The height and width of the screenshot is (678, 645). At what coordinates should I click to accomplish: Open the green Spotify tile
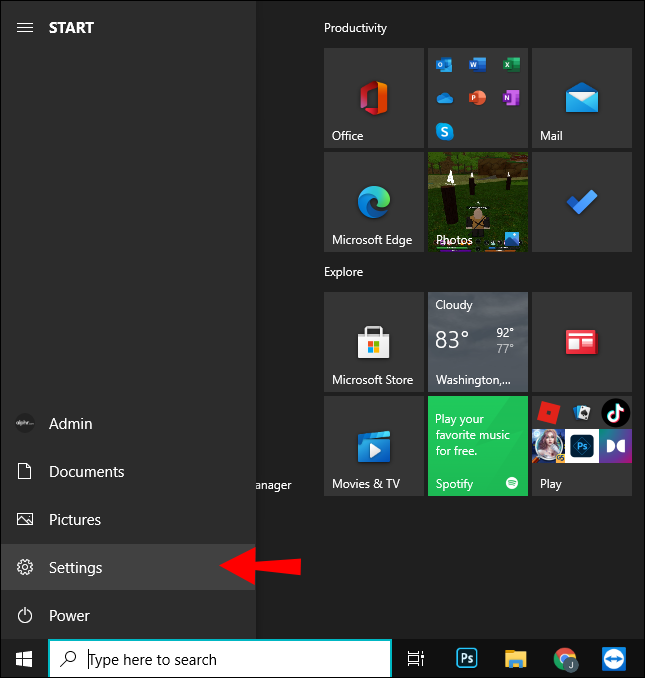pos(478,446)
